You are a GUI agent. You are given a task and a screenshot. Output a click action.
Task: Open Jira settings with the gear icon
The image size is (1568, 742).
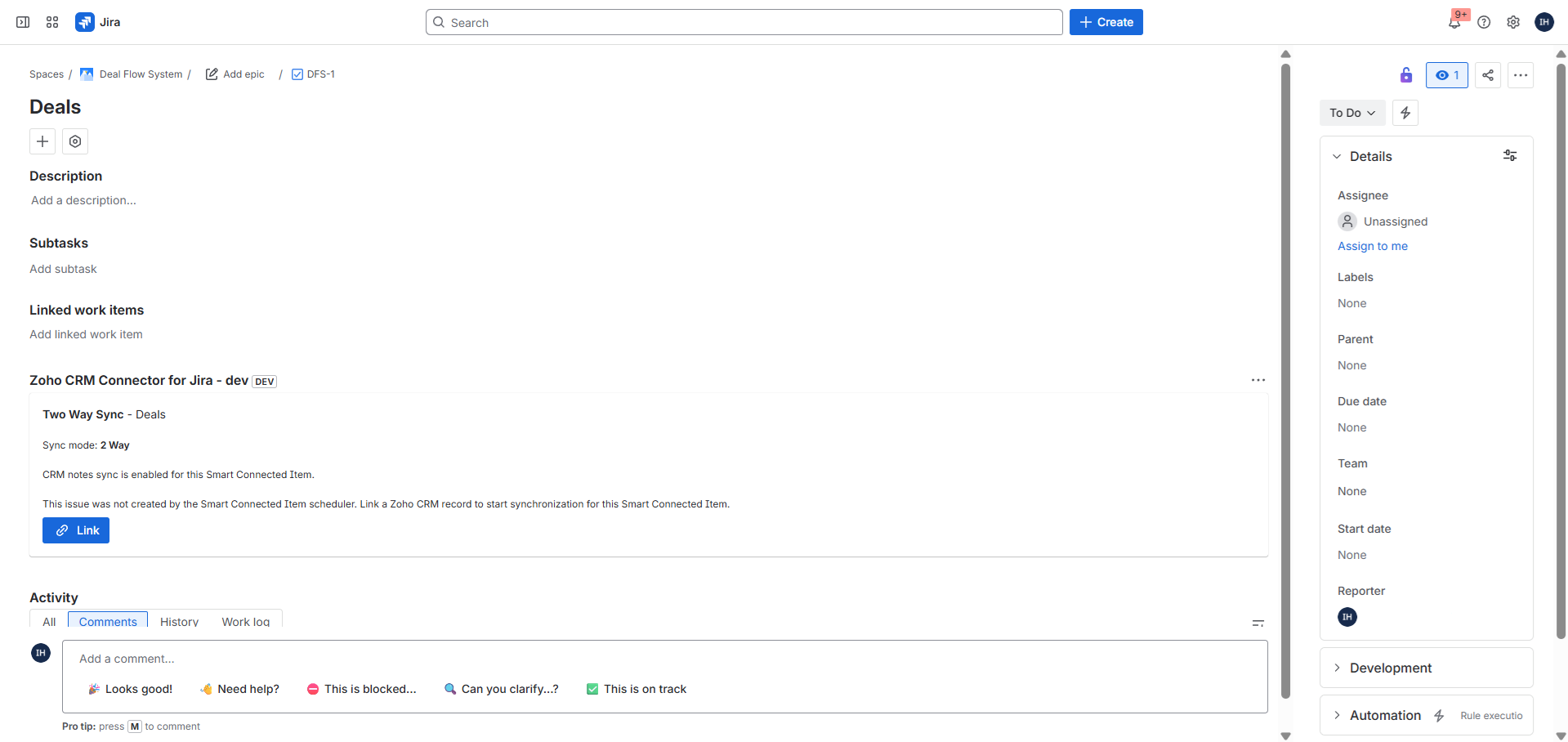1513,22
